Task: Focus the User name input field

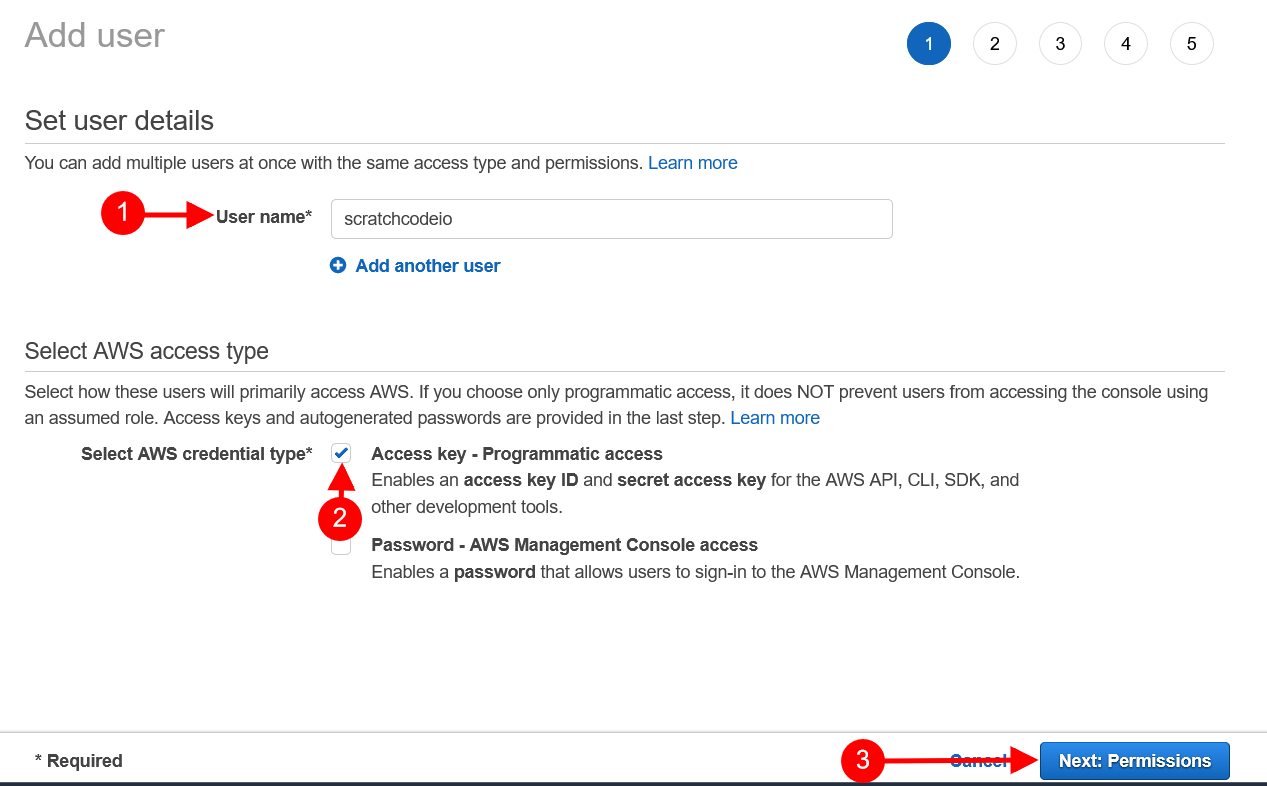Action: [611, 219]
